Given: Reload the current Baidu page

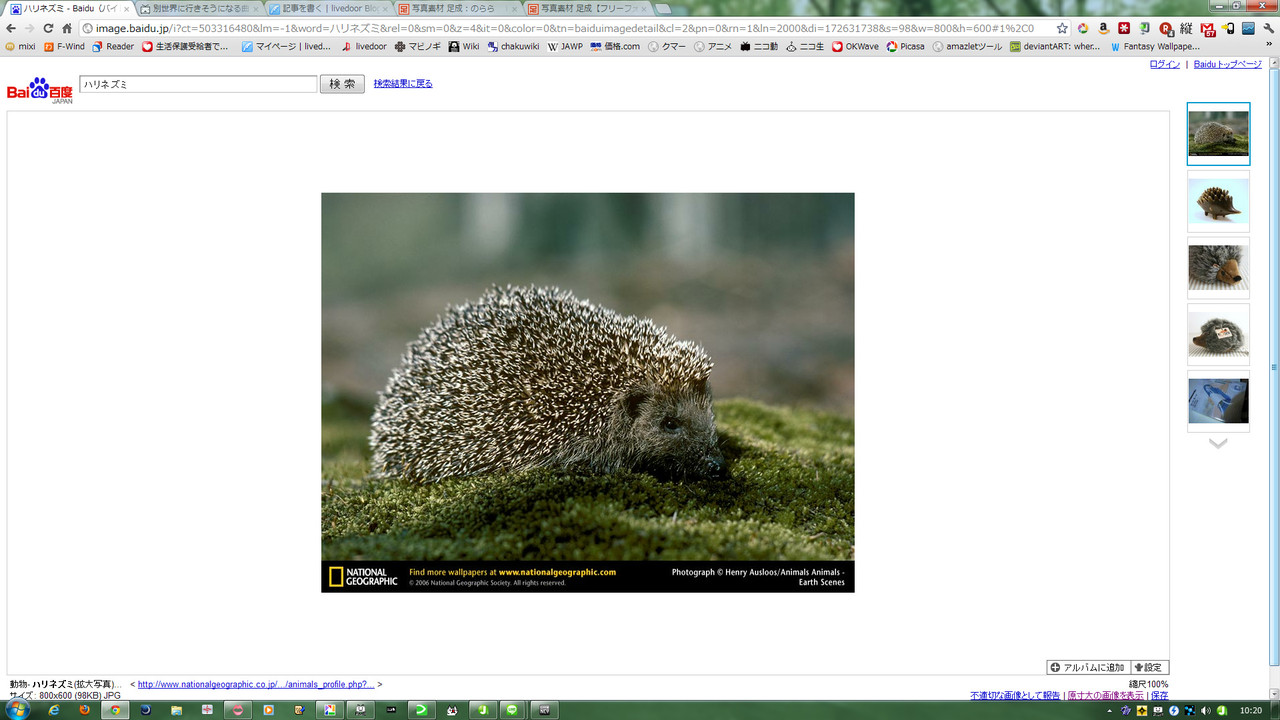Looking at the screenshot, I should [48, 28].
